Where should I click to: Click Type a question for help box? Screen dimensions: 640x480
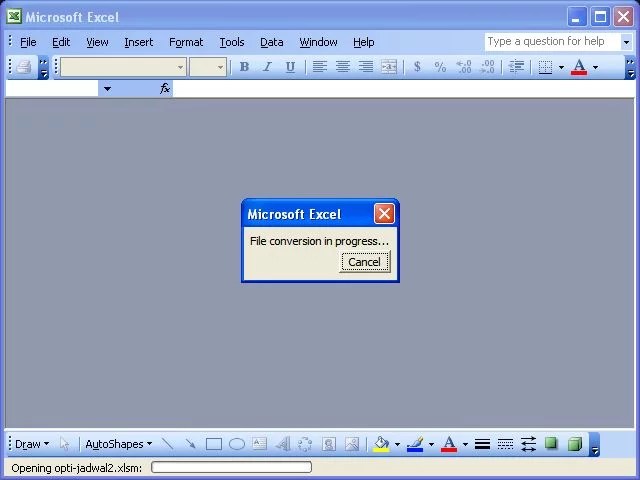(x=552, y=42)
